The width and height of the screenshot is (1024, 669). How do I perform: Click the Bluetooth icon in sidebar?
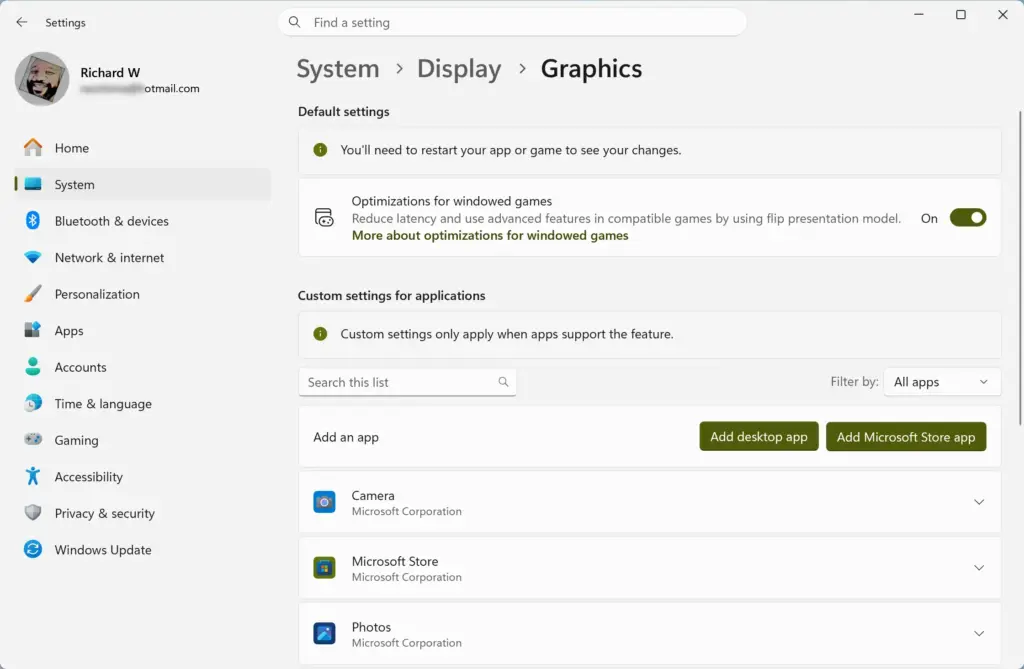coord(33,221)
